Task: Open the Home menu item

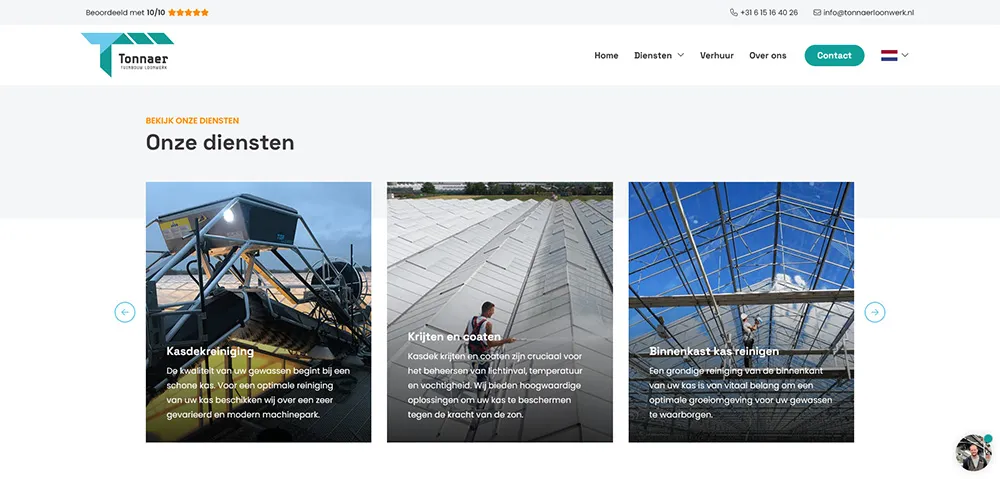Action: 606,55
